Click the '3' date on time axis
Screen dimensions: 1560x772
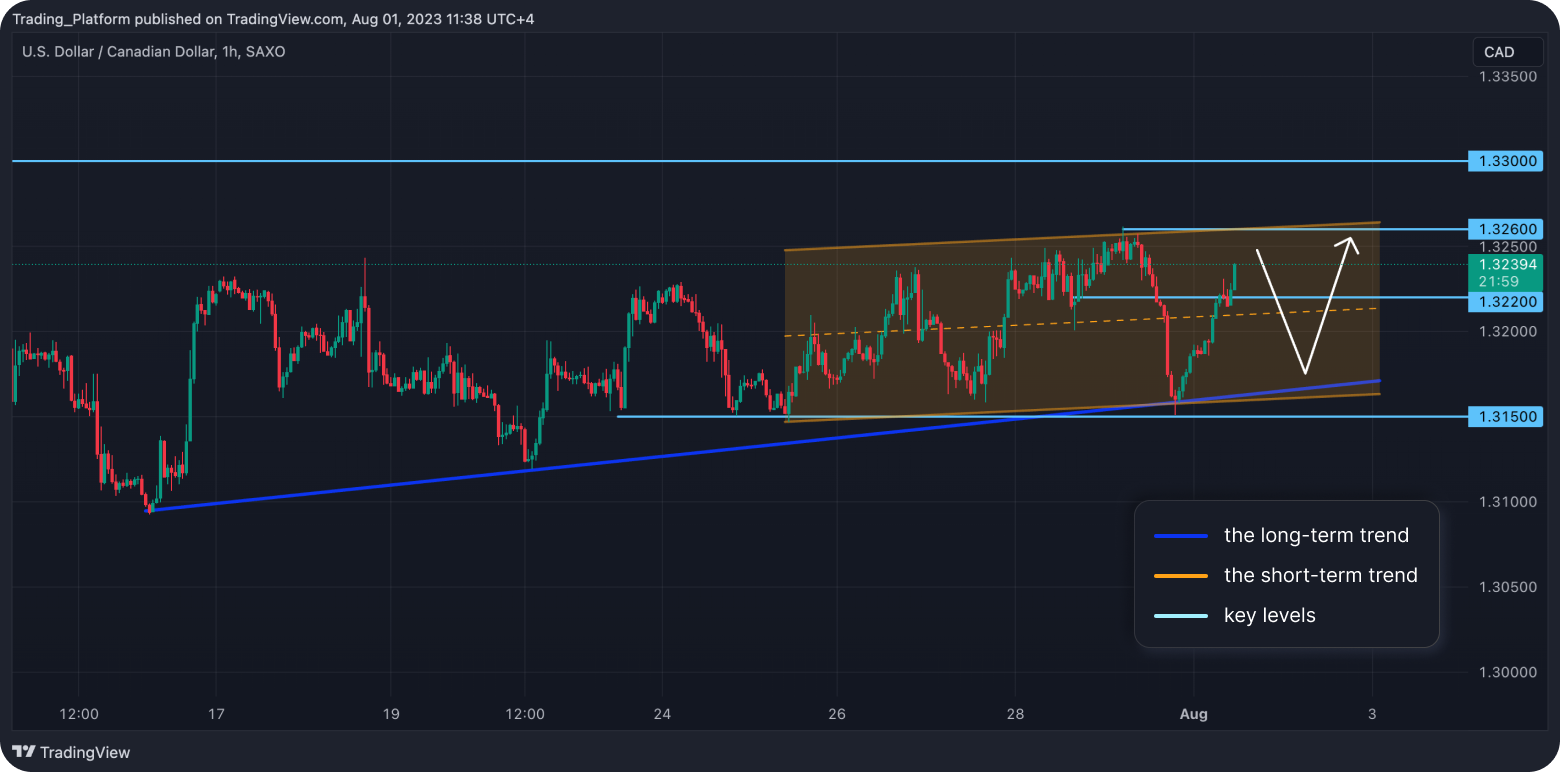pyautogui.click(x=1372, y=714)
